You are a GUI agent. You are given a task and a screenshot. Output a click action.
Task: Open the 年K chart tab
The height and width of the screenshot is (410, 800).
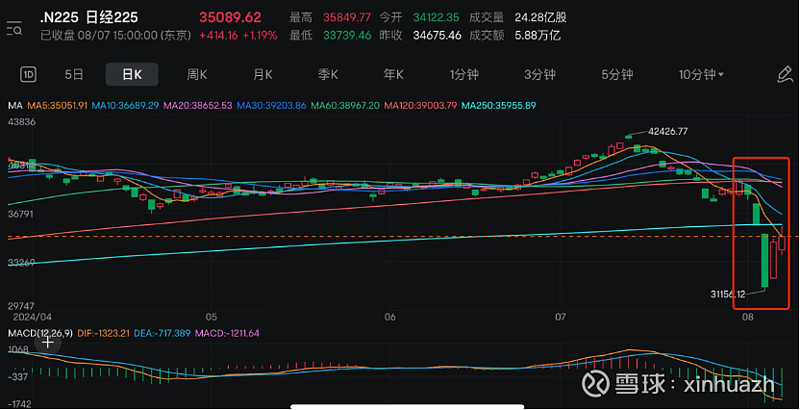tap(393, 75)
